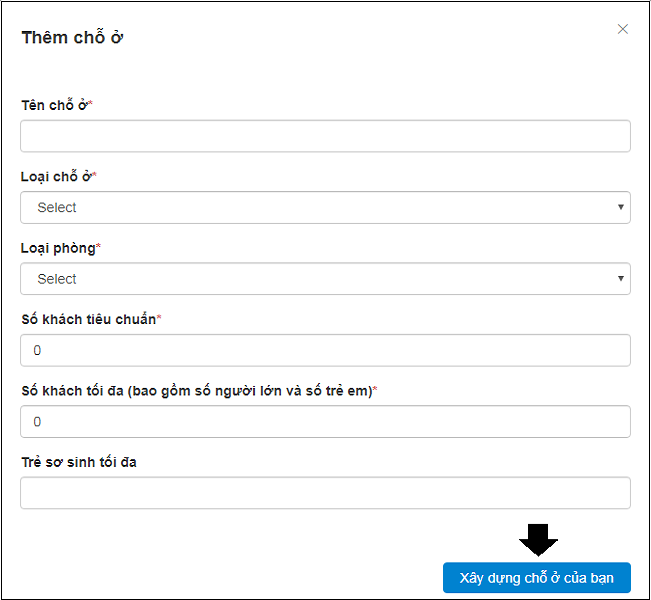Focus the Trẻ sơ sinh tối đa field

tap(325, 493)
